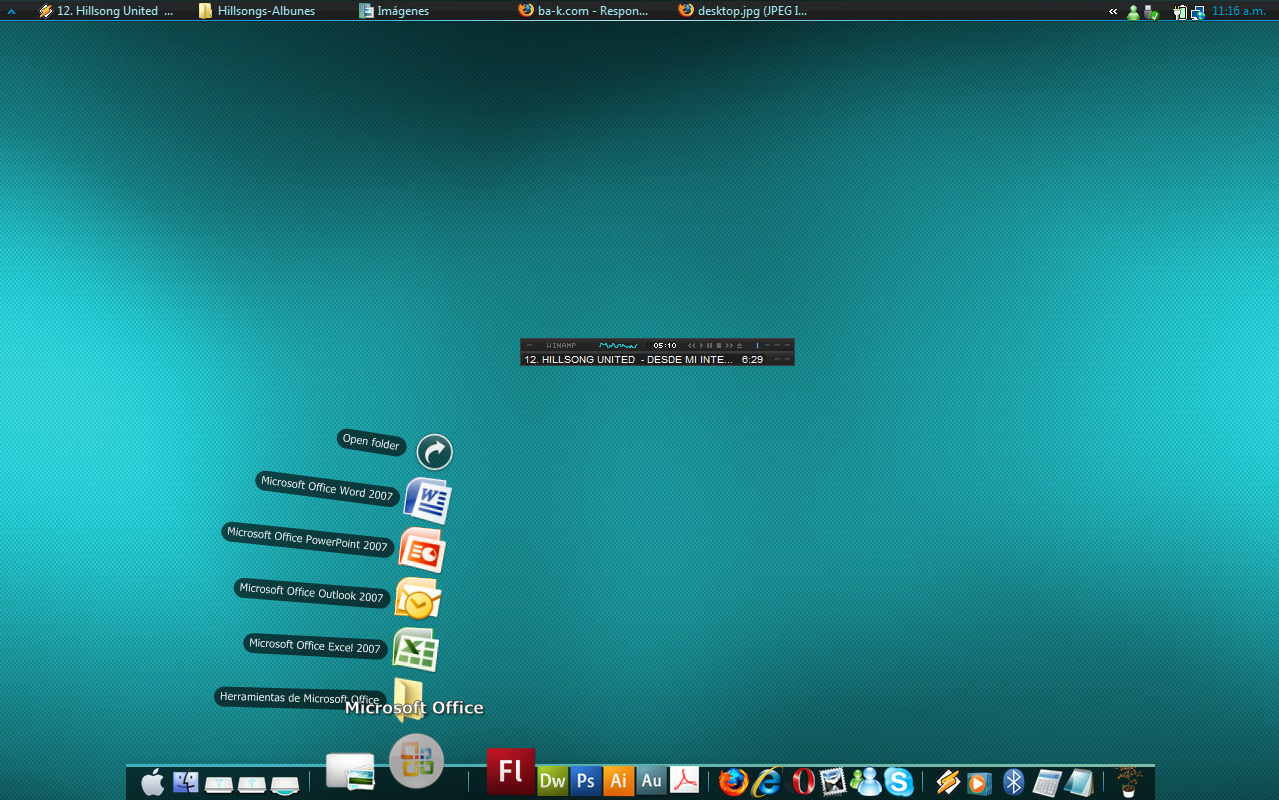Open the pictures stack in the dock
Image resolution: width=1279 pixels, height=800 pixels.
click(350, 771)
